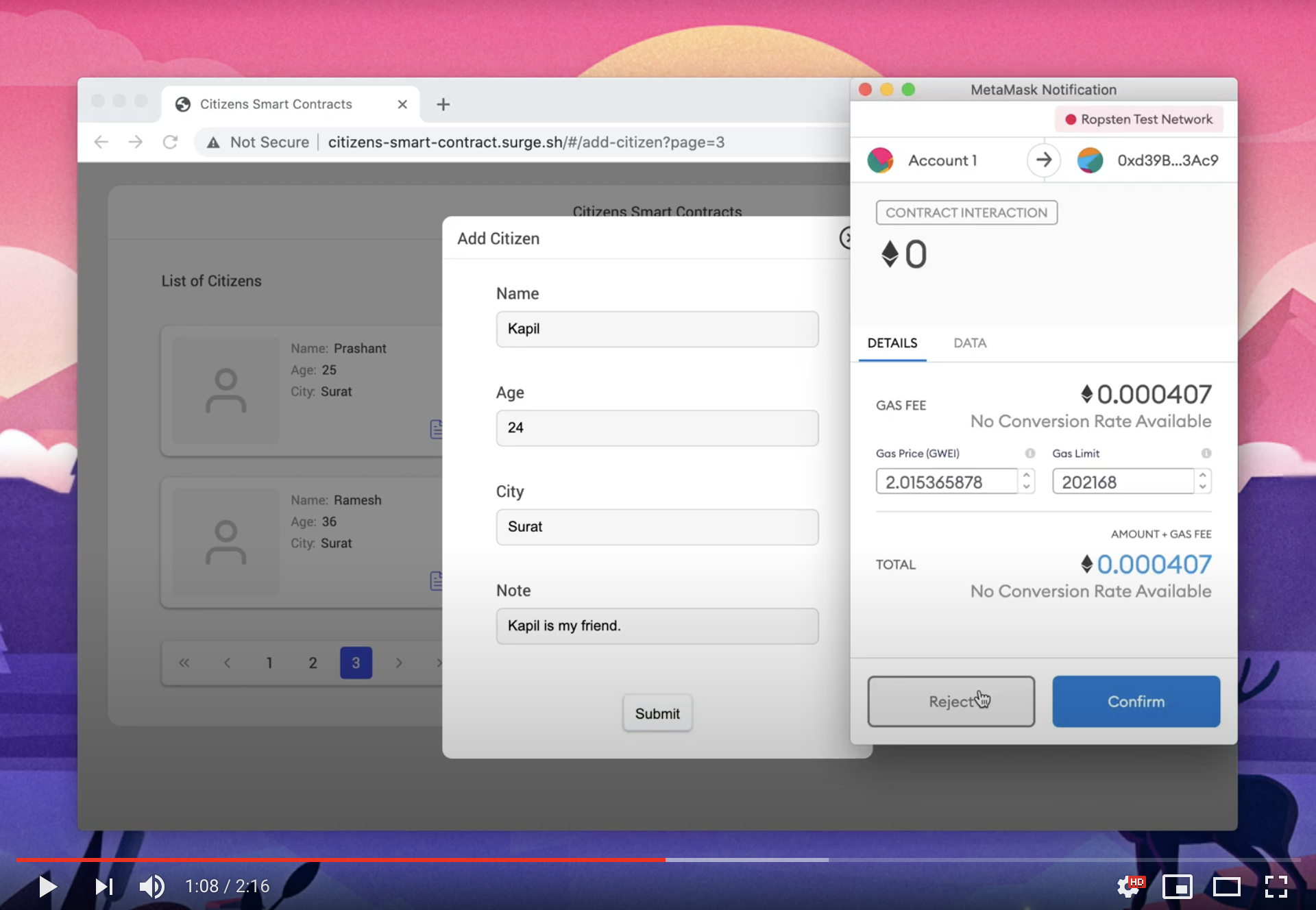The height and width of the screenshot is (910, 1316).
Task: Skip to next video
Action: (x=103, y=887)
